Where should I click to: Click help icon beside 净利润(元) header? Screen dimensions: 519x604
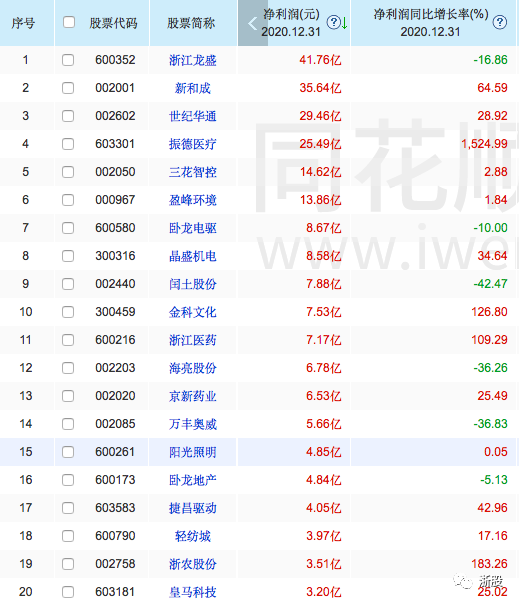click(333, 22)
